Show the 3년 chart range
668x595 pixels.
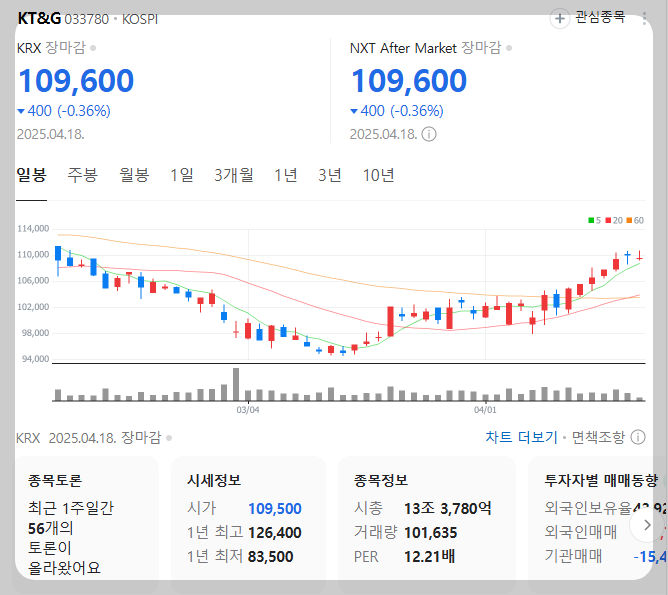[x=330, y=175]
